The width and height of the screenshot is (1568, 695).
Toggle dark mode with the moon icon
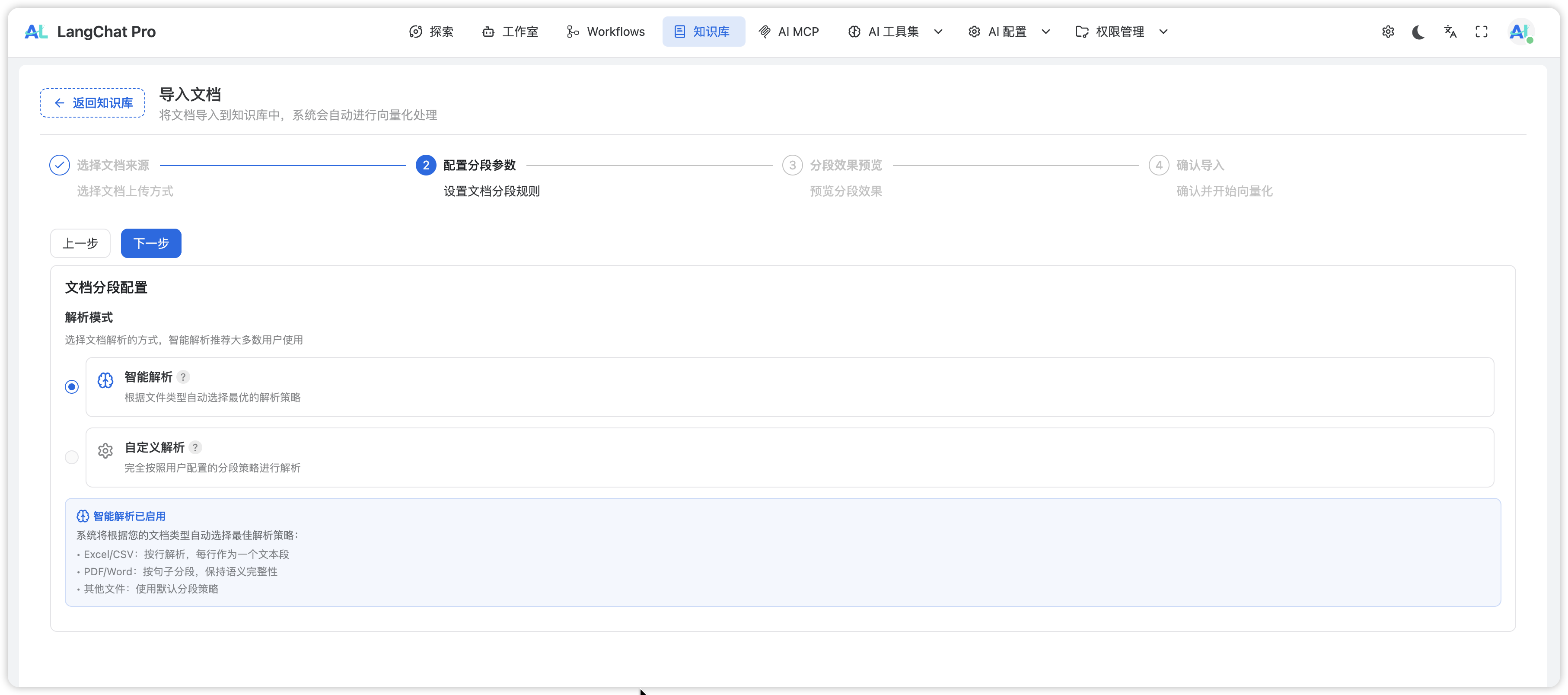(1418, 32)
